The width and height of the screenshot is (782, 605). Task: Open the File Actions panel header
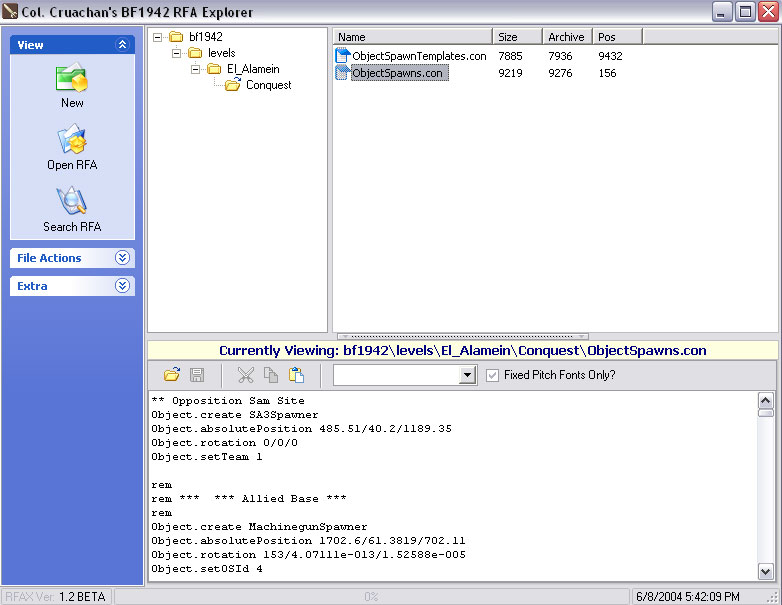click(x=72, y=258)
